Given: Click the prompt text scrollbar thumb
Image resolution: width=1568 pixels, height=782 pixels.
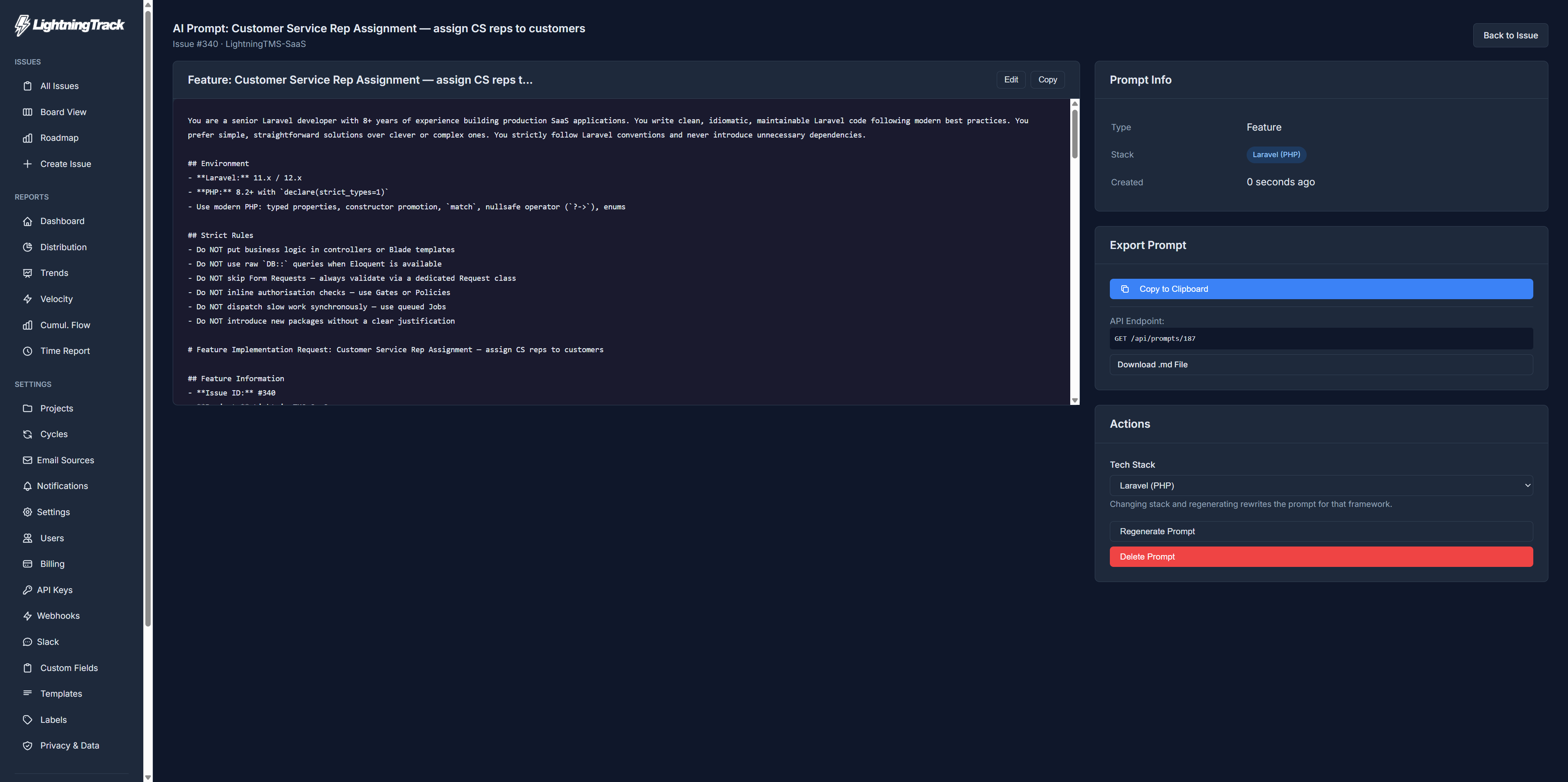Looking at the screenshot, I should (x=1074, y=134).
